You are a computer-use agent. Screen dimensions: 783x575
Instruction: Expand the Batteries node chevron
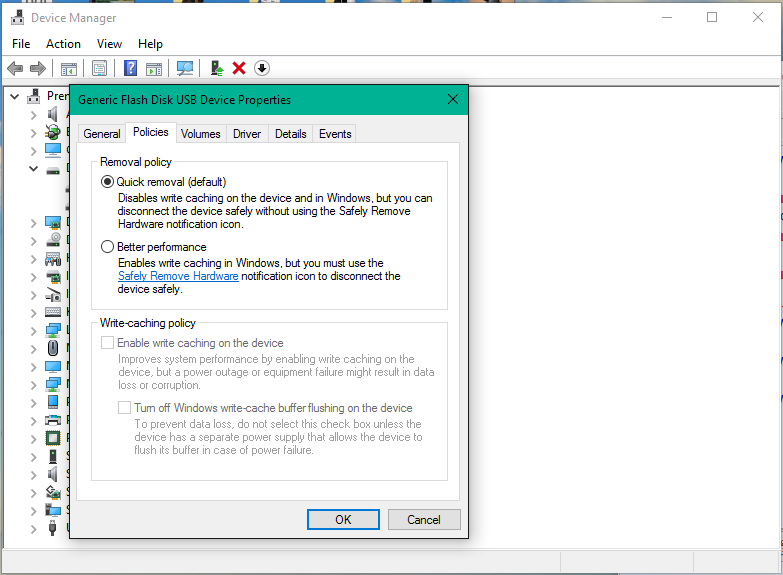click(x=33, y=133)
